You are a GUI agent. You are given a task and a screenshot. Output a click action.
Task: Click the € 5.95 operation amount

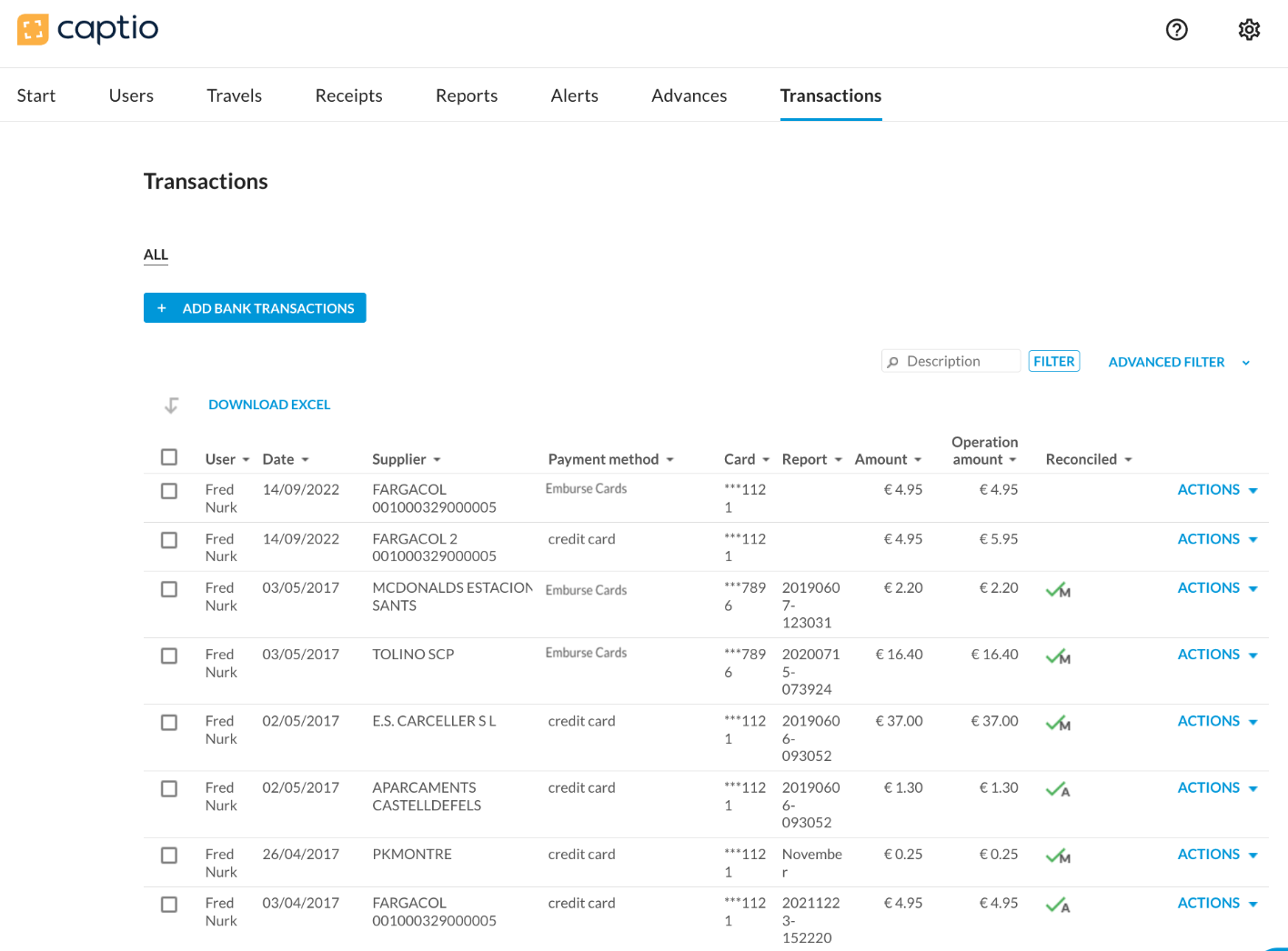click(998, 539)
